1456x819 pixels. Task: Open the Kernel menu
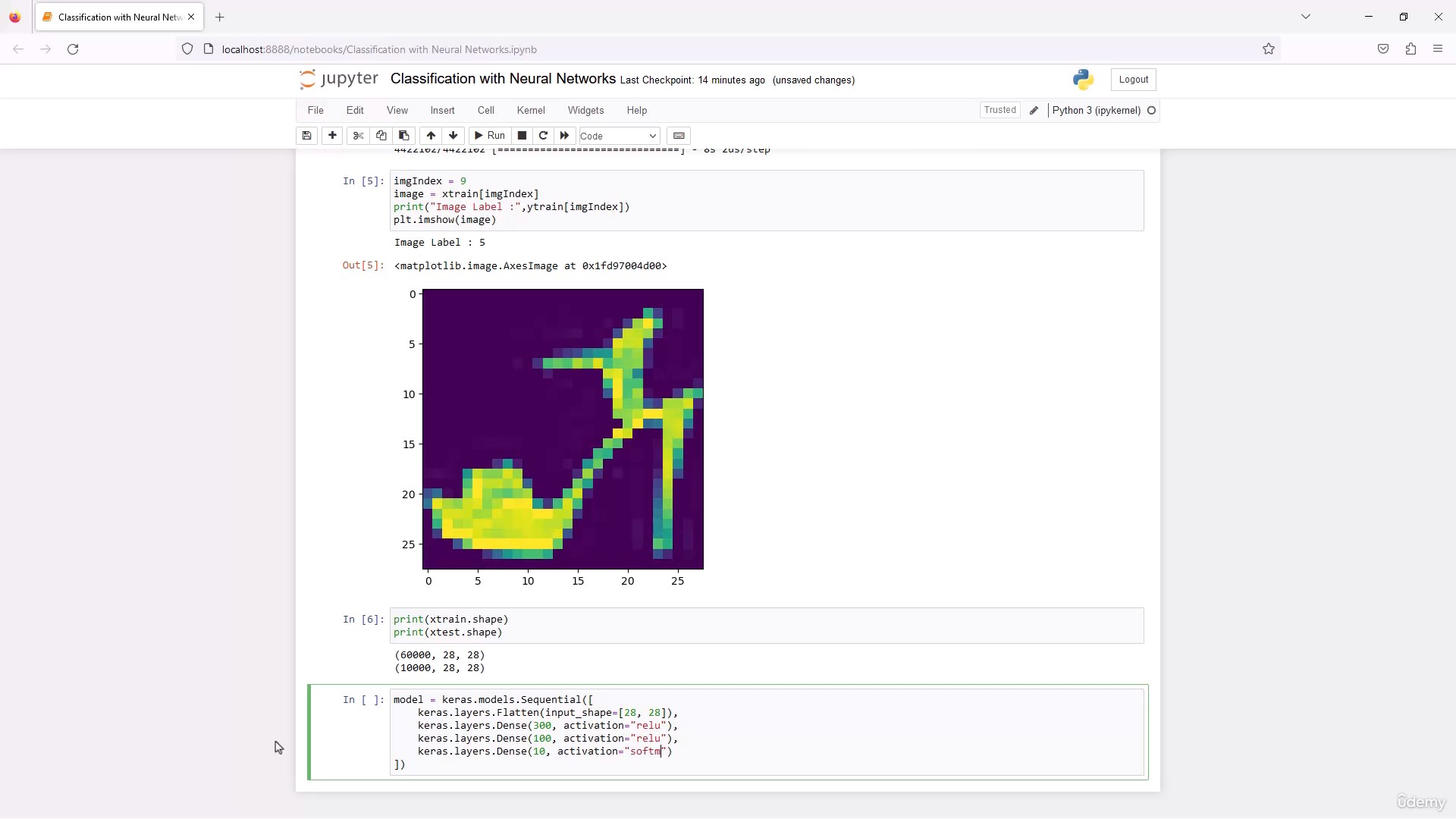pos(531,111)
